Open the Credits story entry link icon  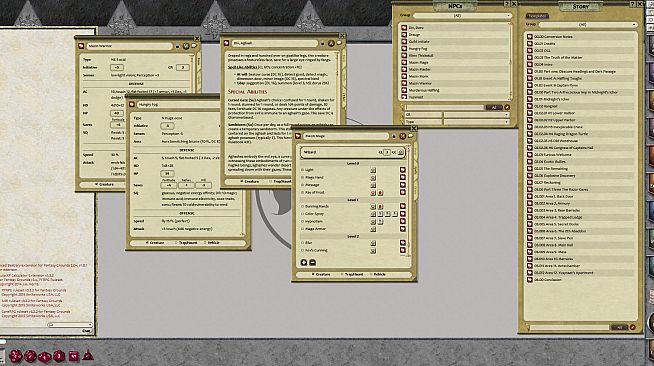(x=530, y=43)
